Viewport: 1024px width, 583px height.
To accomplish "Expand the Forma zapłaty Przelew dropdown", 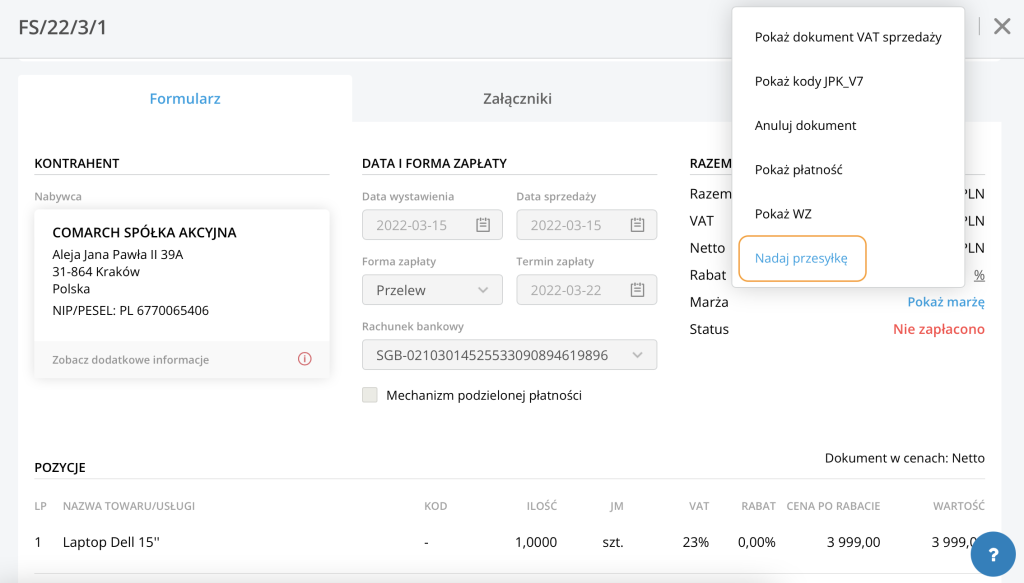I will pyautogui.click(x=432, y=290).
